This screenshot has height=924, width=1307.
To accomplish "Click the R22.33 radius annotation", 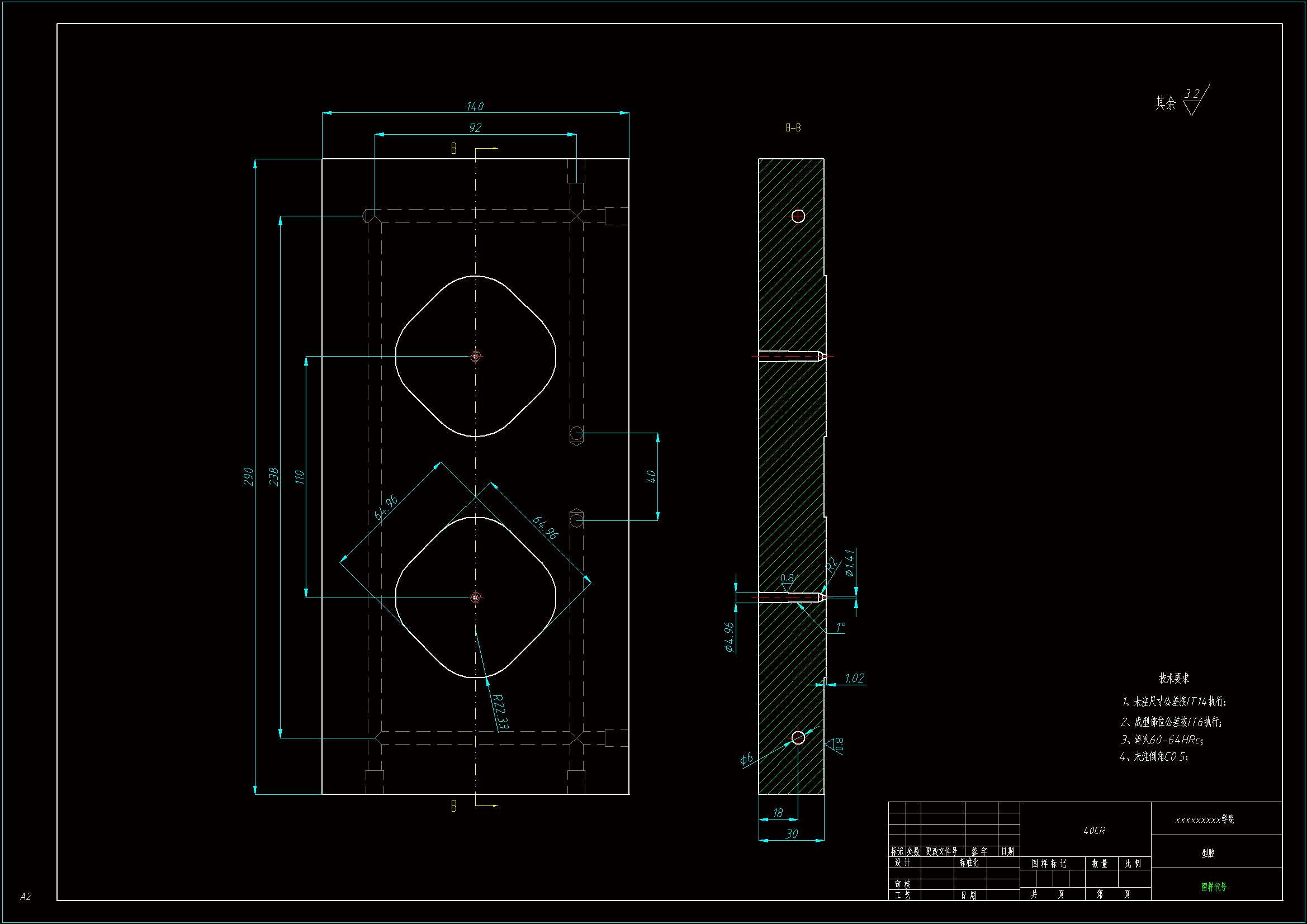I will pos(500,711).
